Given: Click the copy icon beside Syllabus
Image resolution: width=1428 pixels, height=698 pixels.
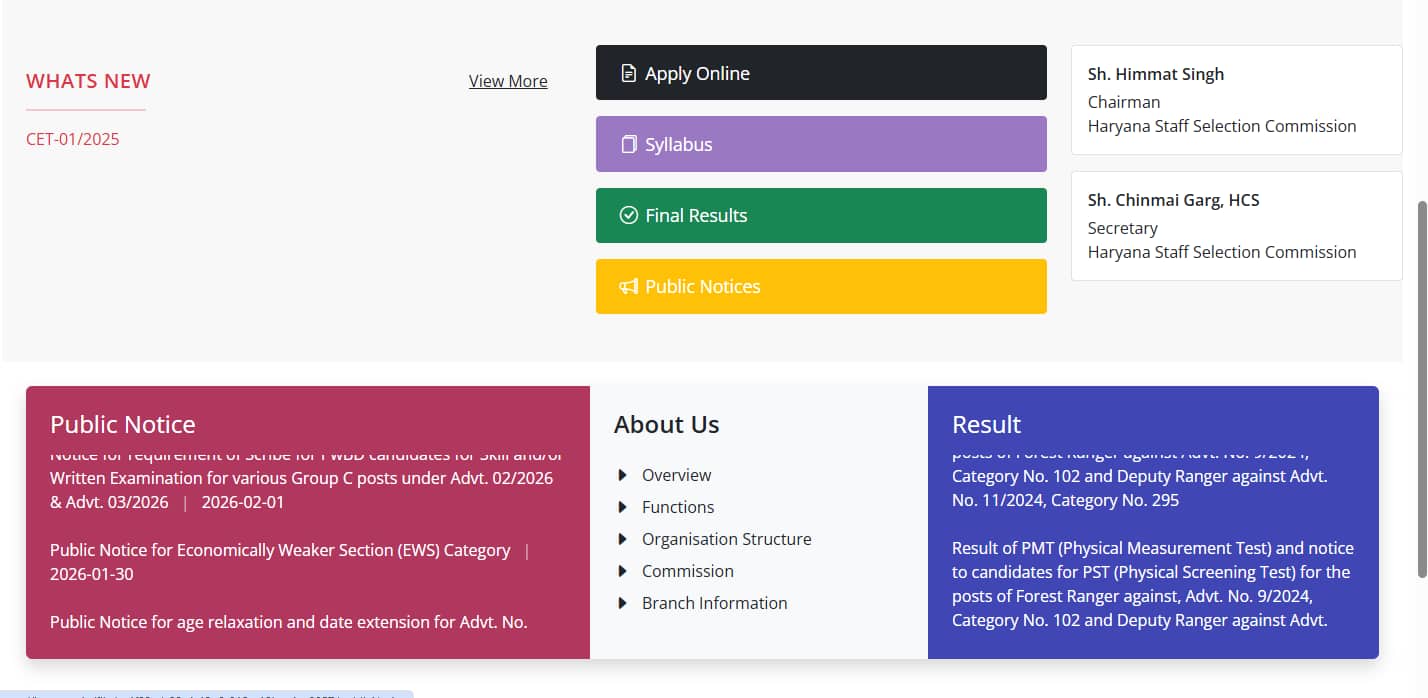Looking at the screenshot, I should 628,145.
